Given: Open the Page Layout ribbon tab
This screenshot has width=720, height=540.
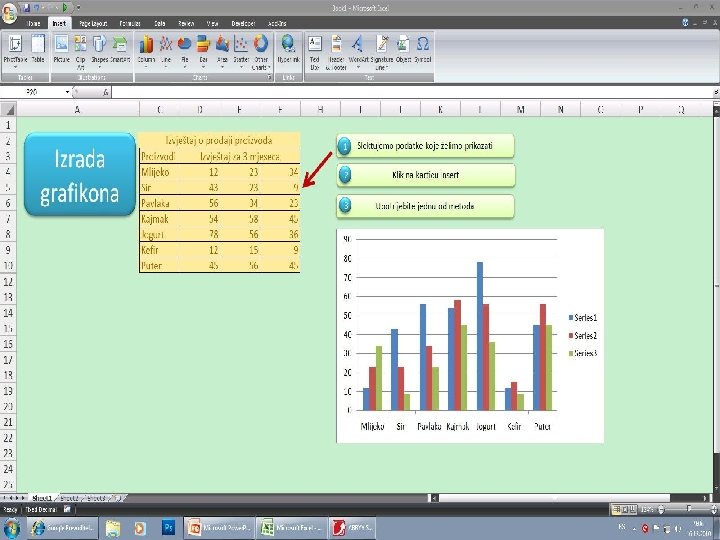Looking at the screenshot, I should (x=93, y=23).
